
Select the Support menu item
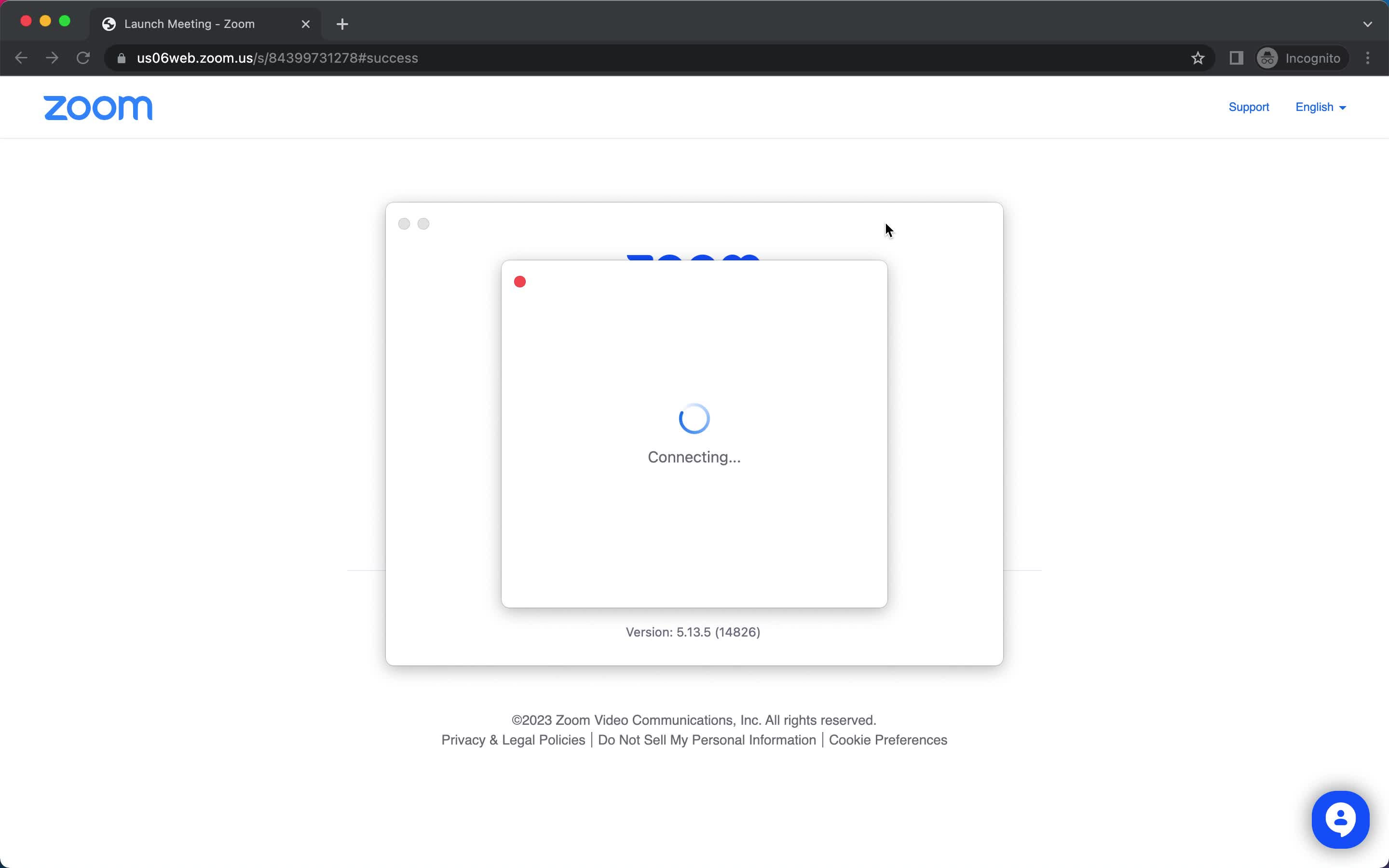1248,107
